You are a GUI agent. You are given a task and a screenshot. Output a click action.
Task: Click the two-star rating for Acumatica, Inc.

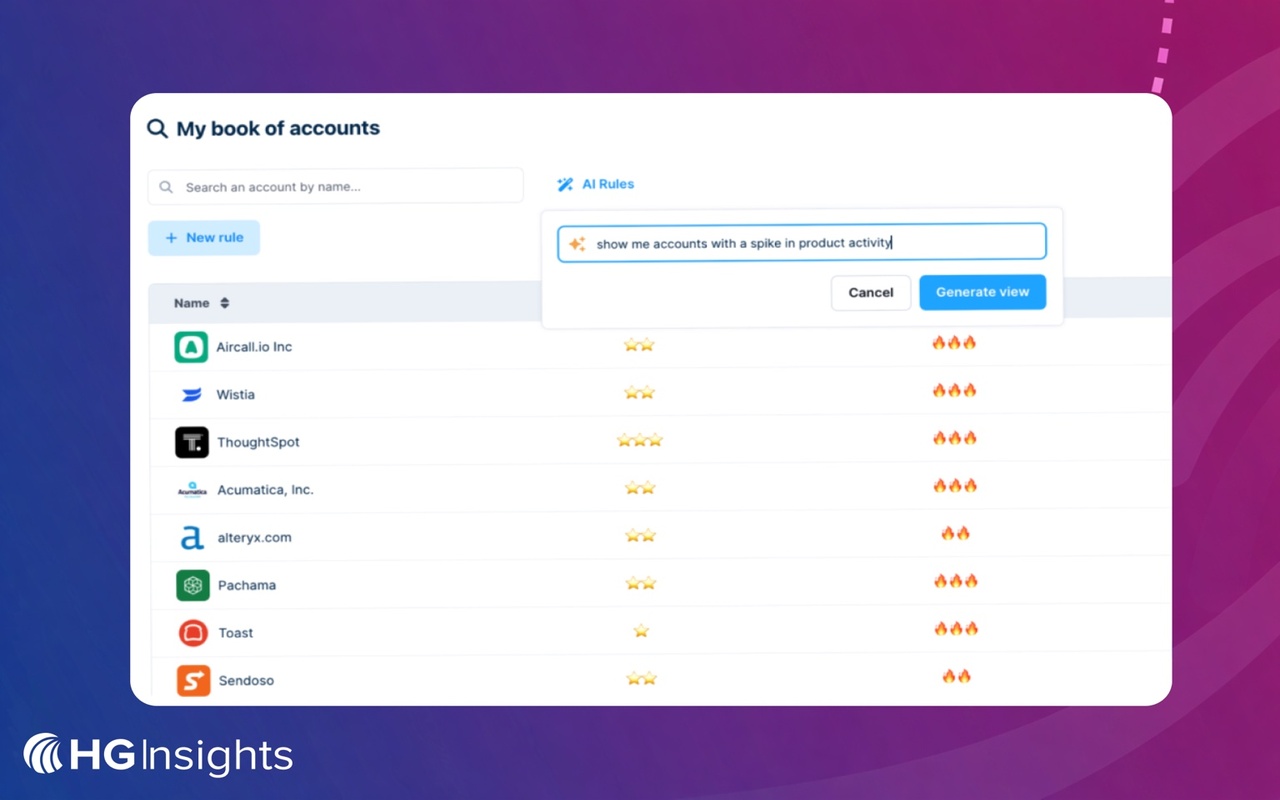point(640,488)
